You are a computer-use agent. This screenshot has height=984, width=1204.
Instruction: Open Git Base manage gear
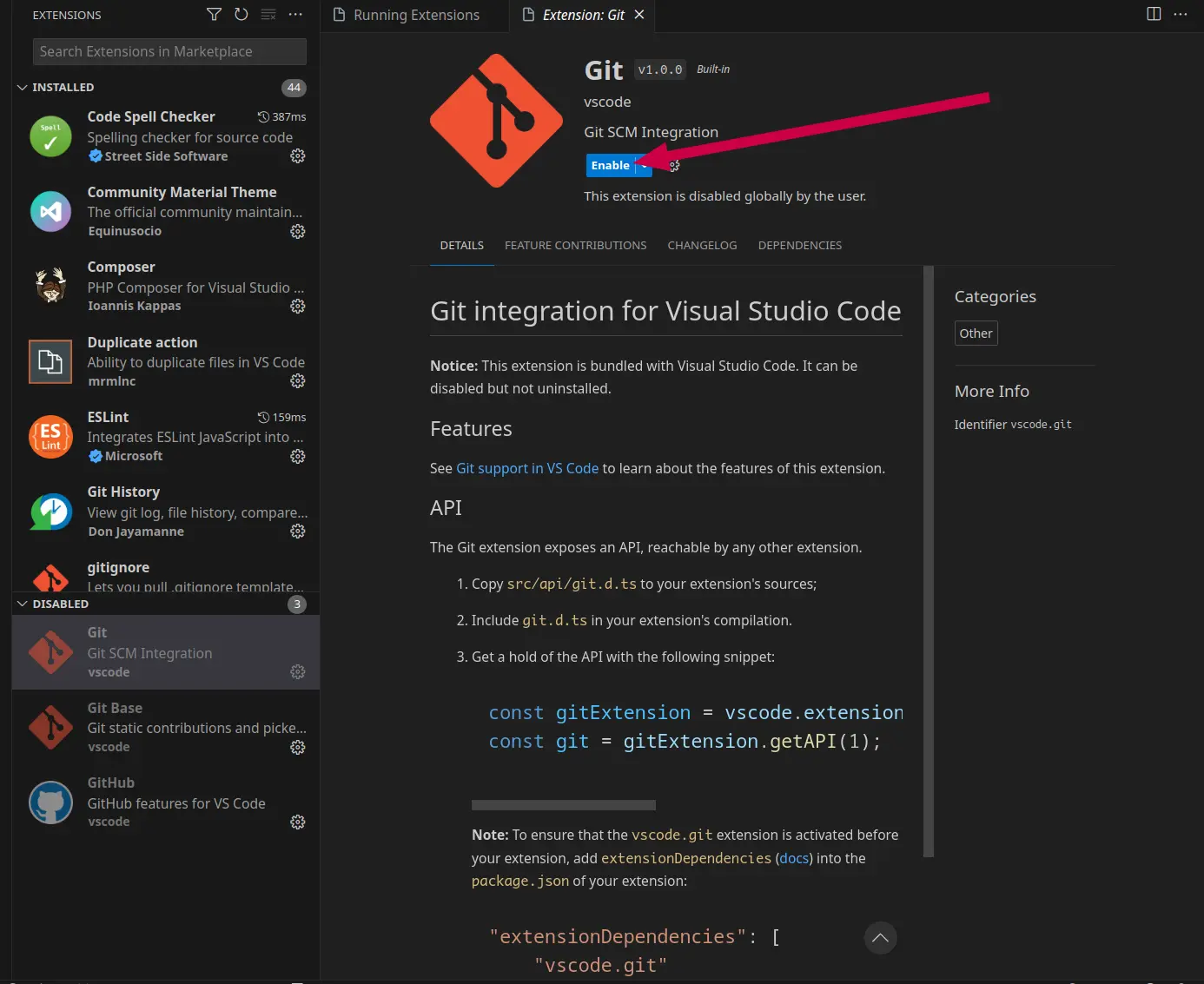[298, 748]
